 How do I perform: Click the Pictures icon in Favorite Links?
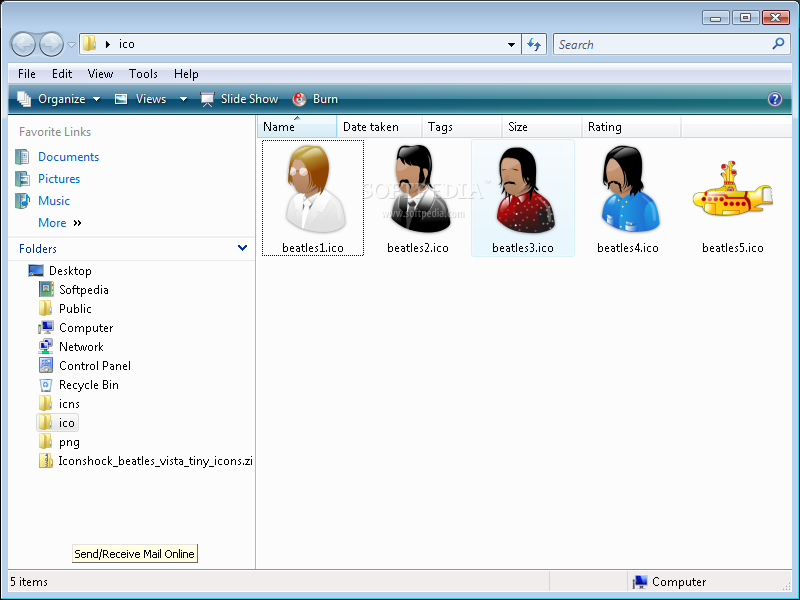click(22, 179)
